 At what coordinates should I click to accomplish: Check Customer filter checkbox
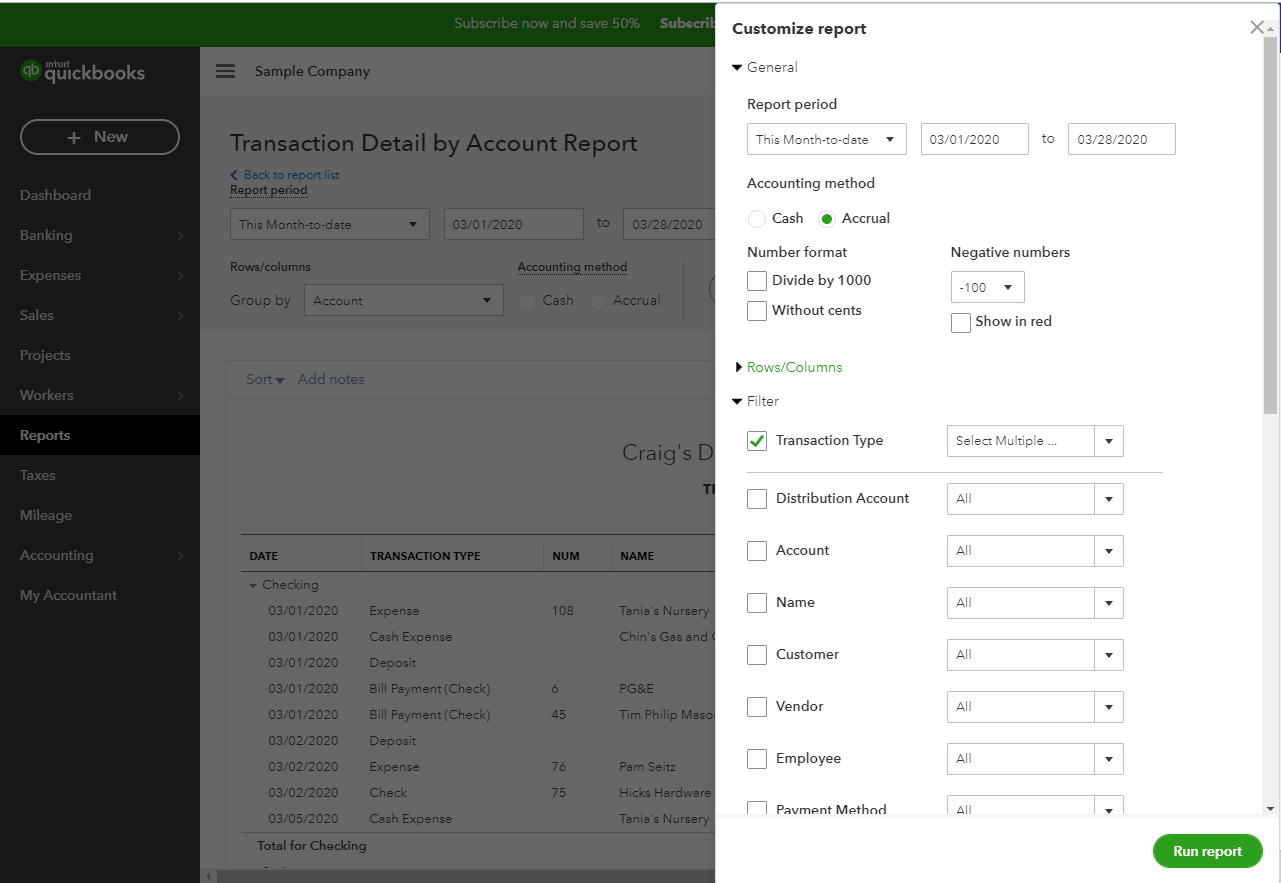point(757,655)
